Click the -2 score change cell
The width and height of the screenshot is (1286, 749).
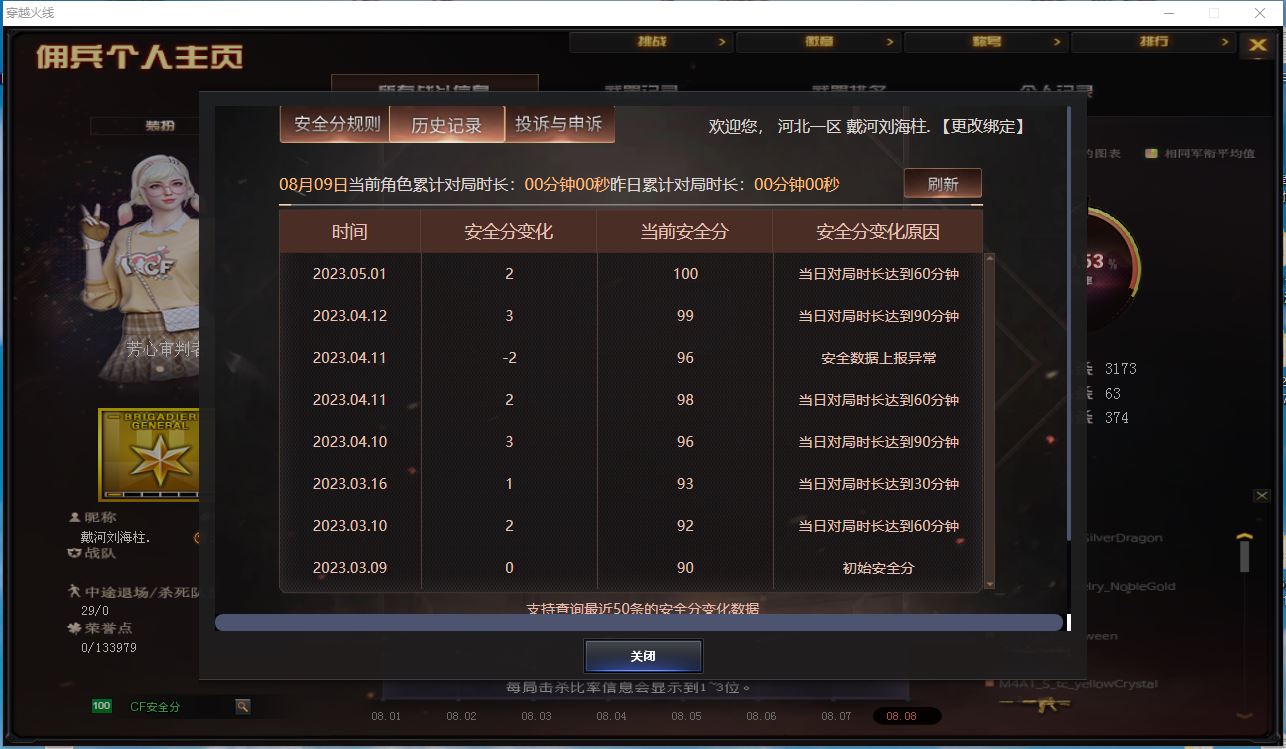509,358
